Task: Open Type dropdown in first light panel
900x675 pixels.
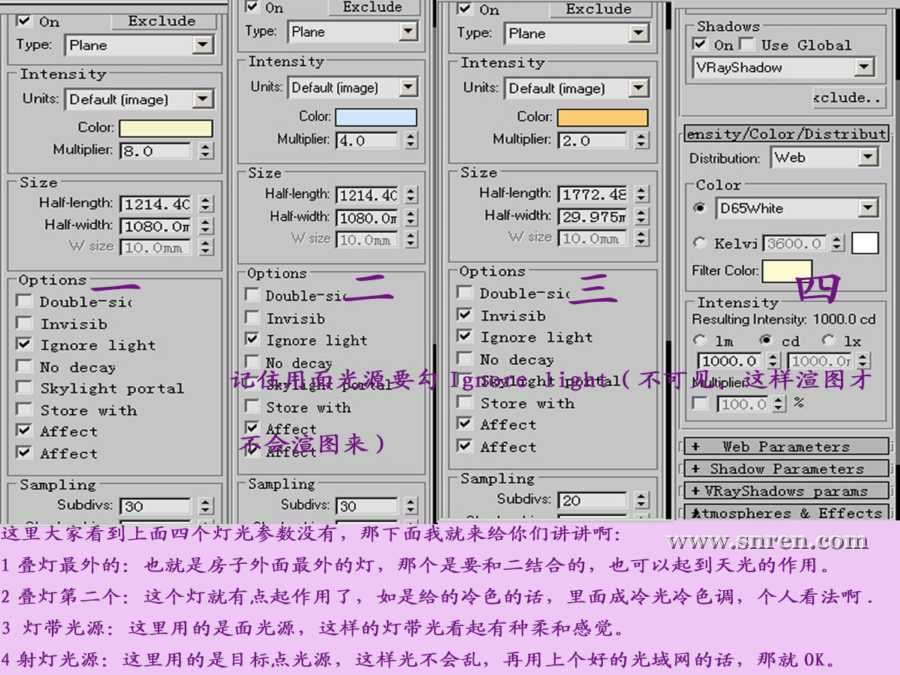Action: point(203,45)
